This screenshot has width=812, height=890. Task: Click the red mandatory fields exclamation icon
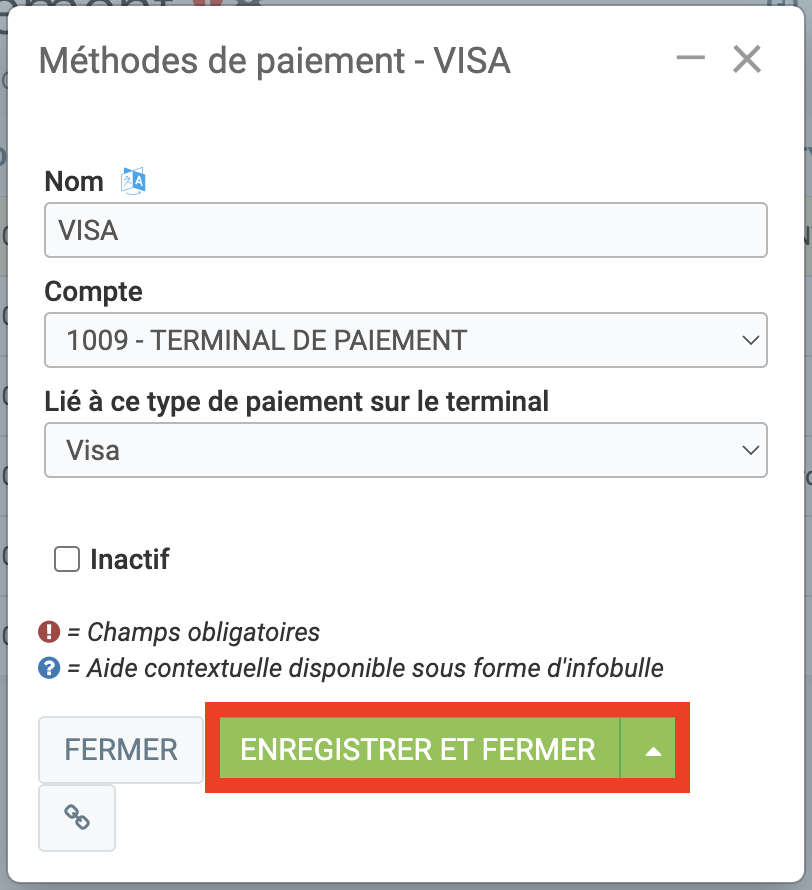[49, 632]
